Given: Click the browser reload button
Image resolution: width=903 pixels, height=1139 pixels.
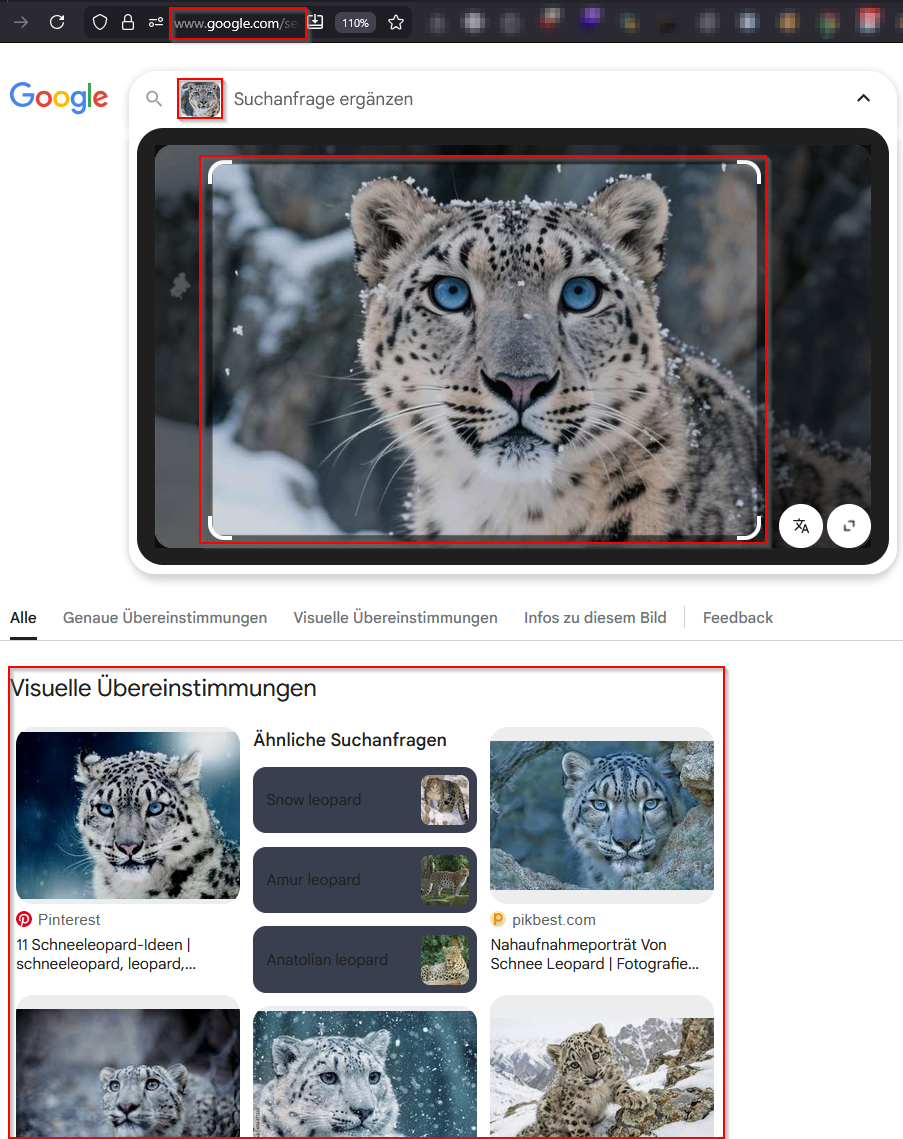Looking at the screenshot, I should [x=57, y=22].
